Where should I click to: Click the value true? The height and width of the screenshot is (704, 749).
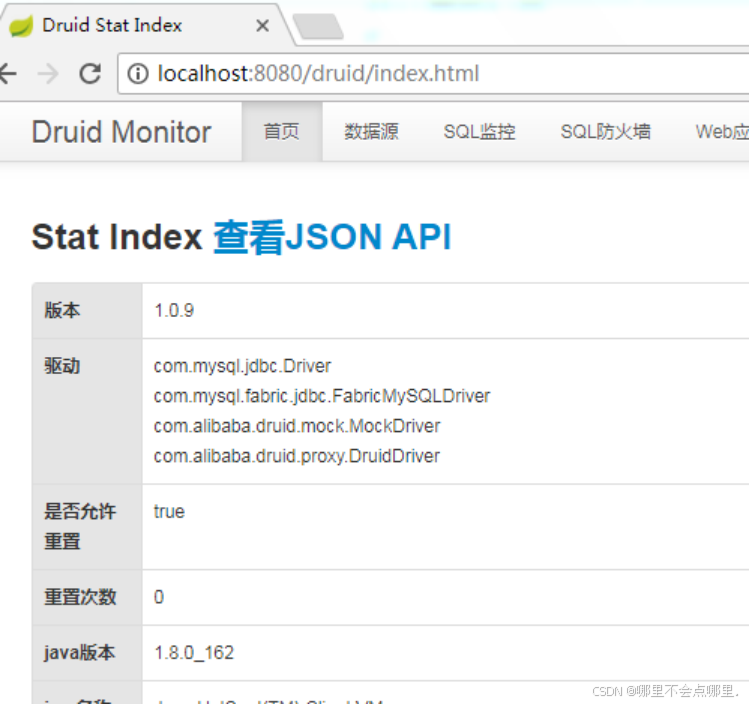tap(169, 512)
